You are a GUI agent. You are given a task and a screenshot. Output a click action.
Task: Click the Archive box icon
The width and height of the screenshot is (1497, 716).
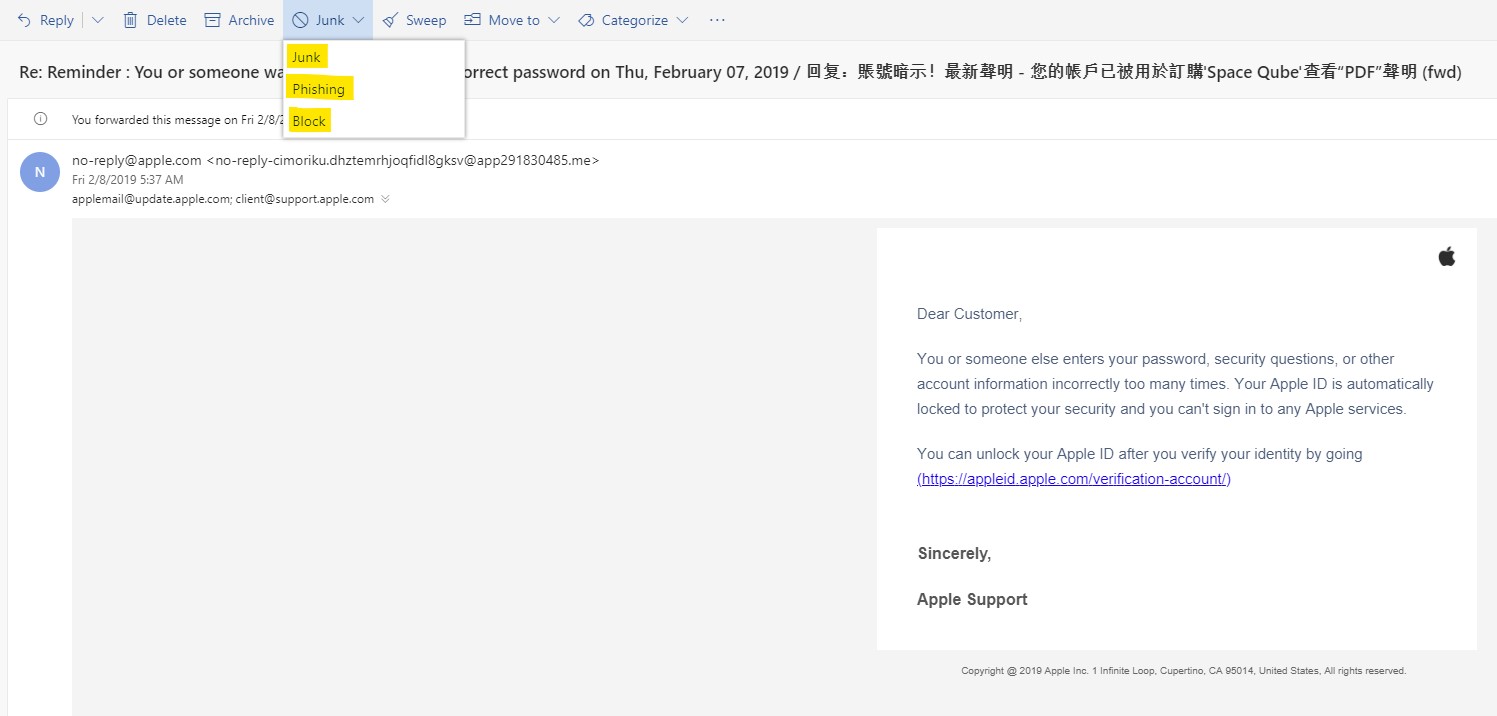coord(212,20)
